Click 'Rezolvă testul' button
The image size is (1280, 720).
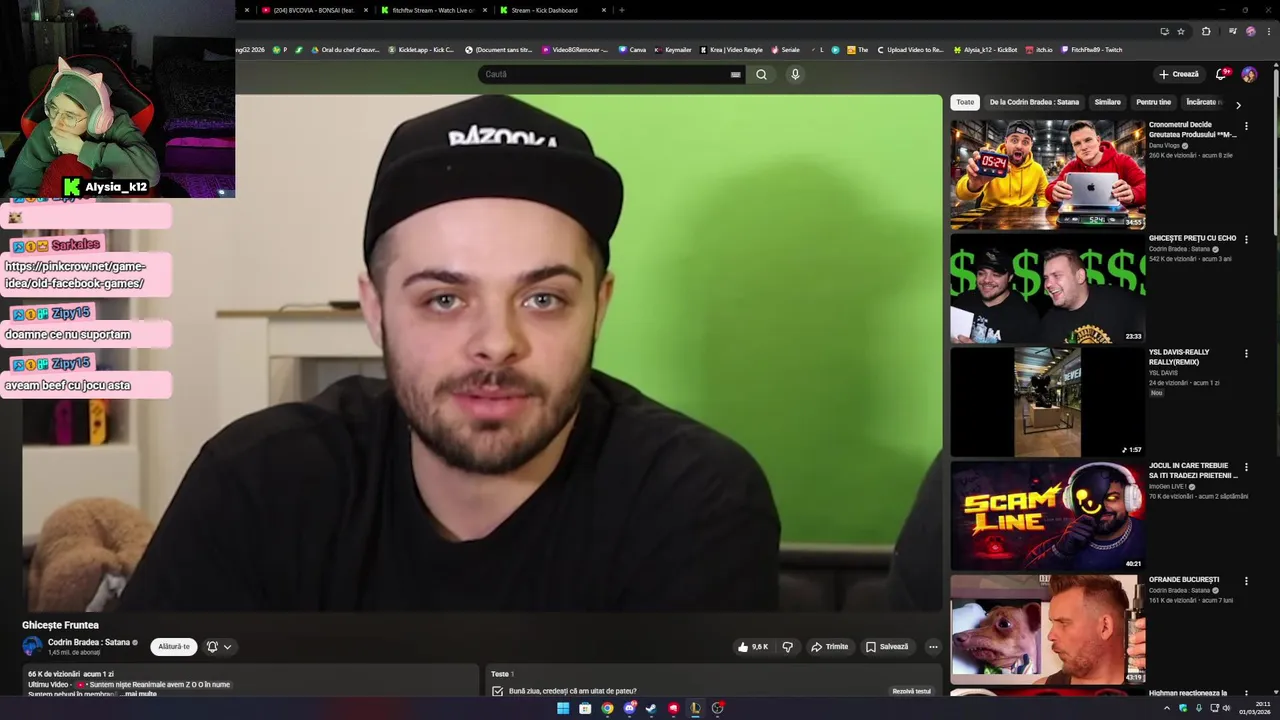(911, 691)
